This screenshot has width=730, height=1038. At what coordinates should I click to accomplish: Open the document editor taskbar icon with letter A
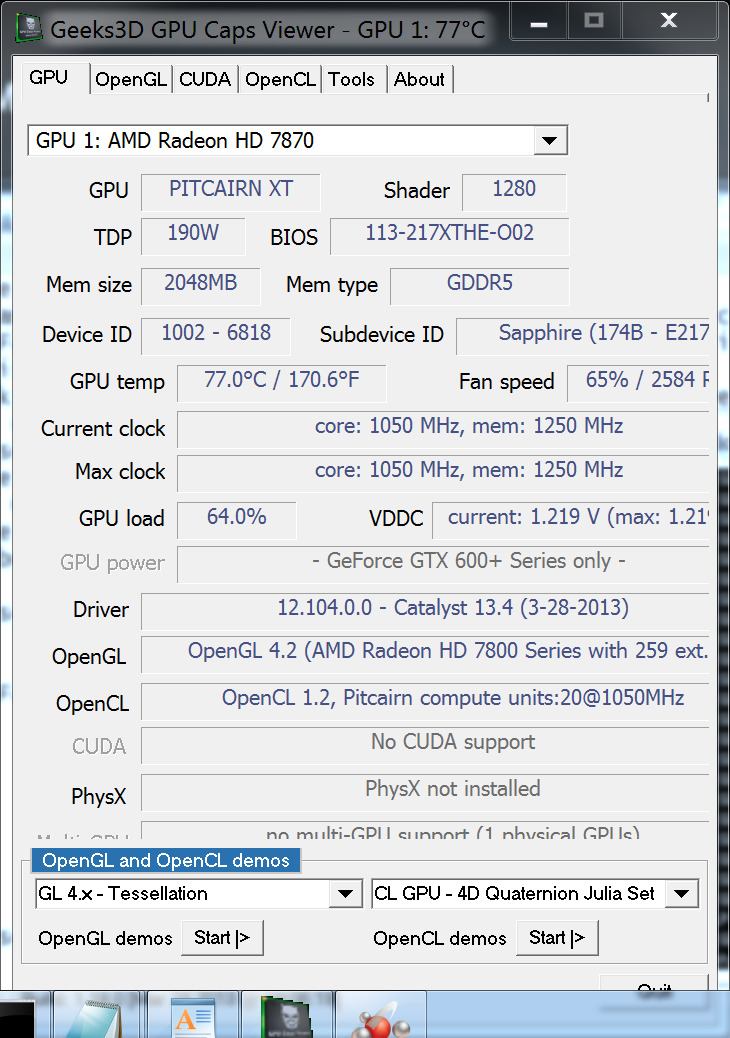[x=192, y=1015]
